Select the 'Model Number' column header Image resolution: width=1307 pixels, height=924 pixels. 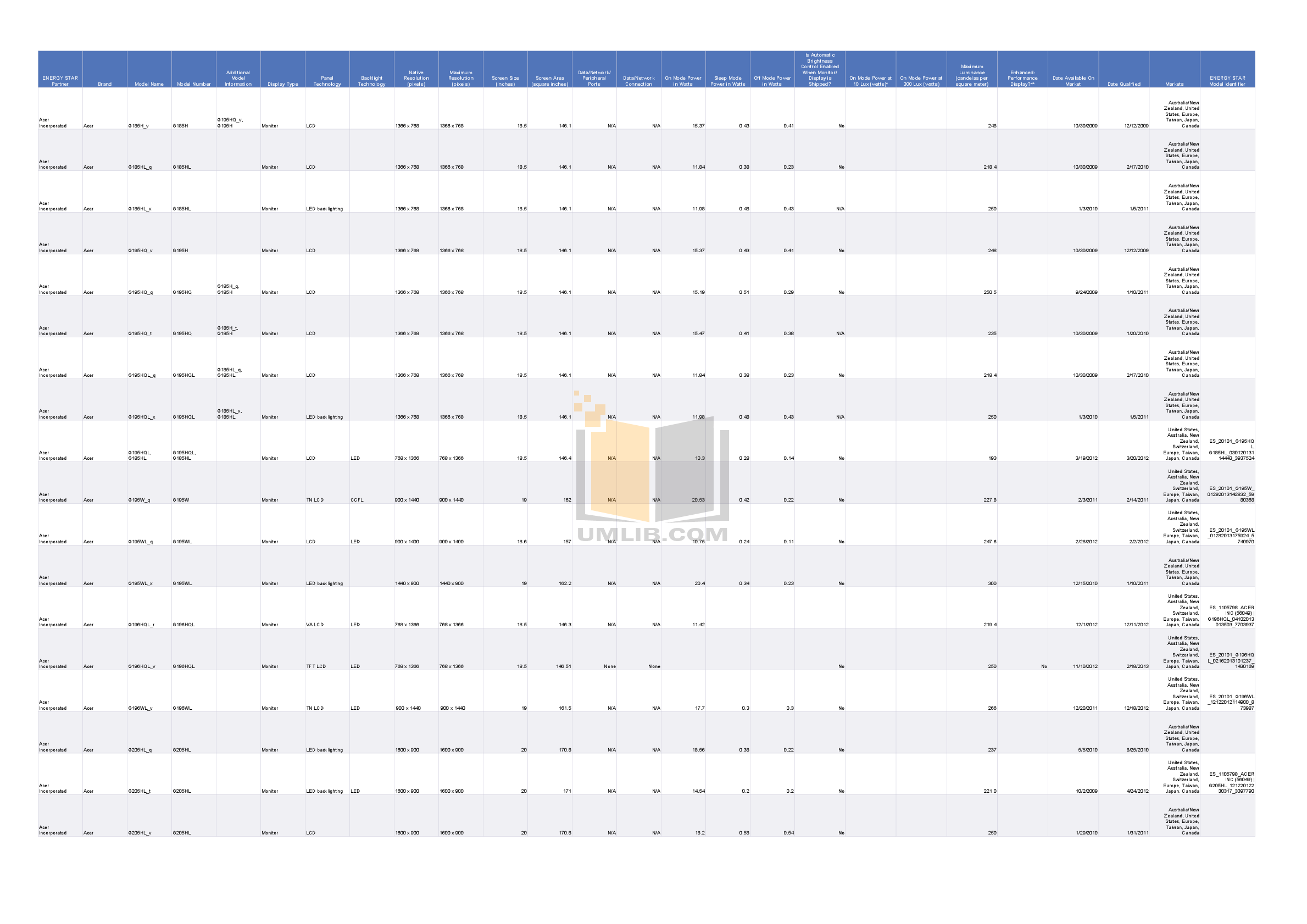[x=193, y=84]
